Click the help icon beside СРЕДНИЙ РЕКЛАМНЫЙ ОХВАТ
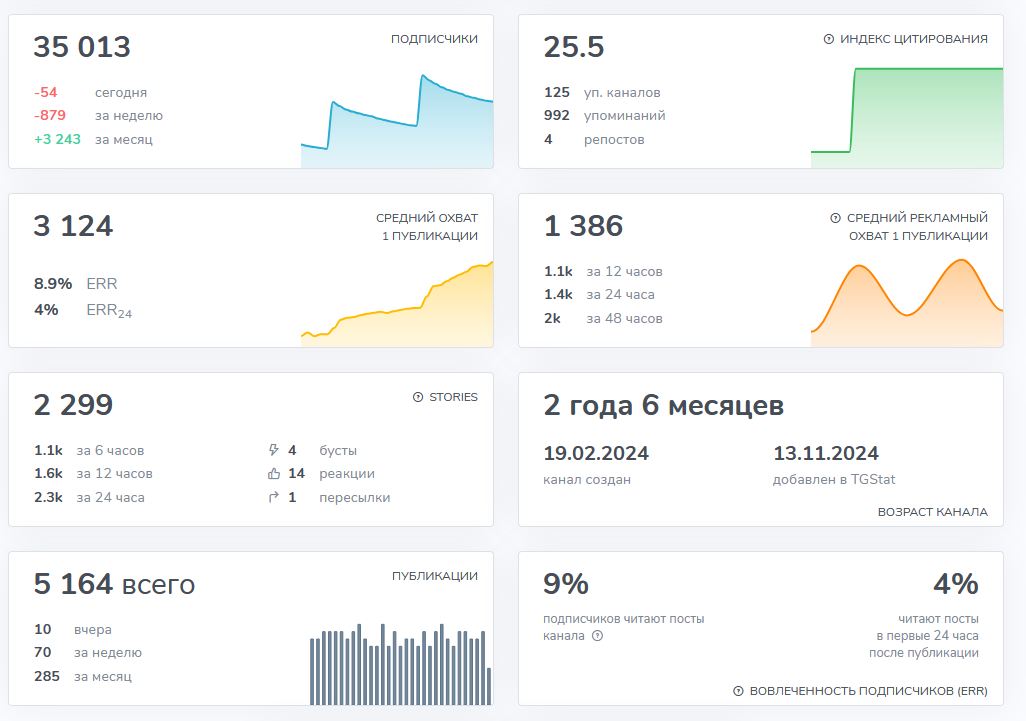Screen dimensions: 1026x721 [835, 218]
